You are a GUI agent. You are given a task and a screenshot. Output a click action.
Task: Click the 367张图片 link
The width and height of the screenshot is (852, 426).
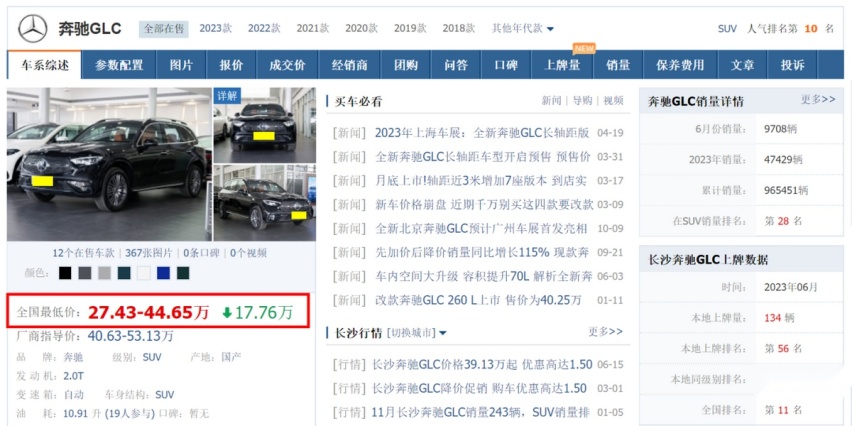pos(148,253)
